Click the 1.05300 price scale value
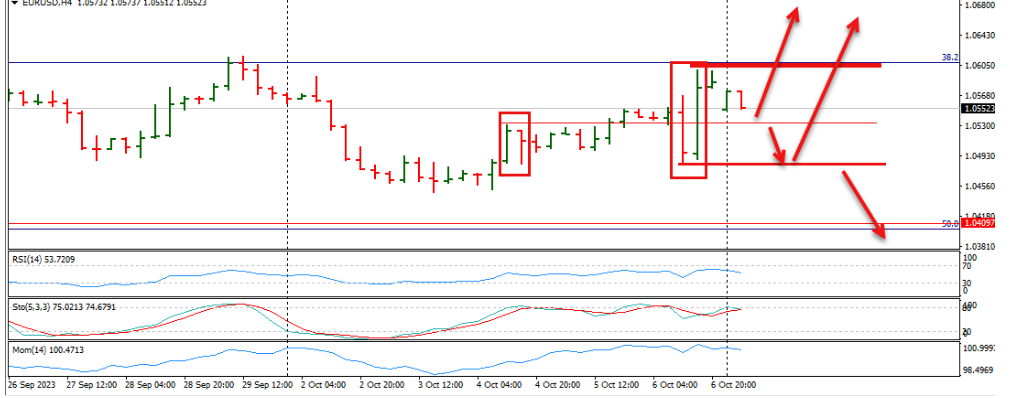Image resolution: width=1011 pixels, height=398 pixels. coord(979,126)
